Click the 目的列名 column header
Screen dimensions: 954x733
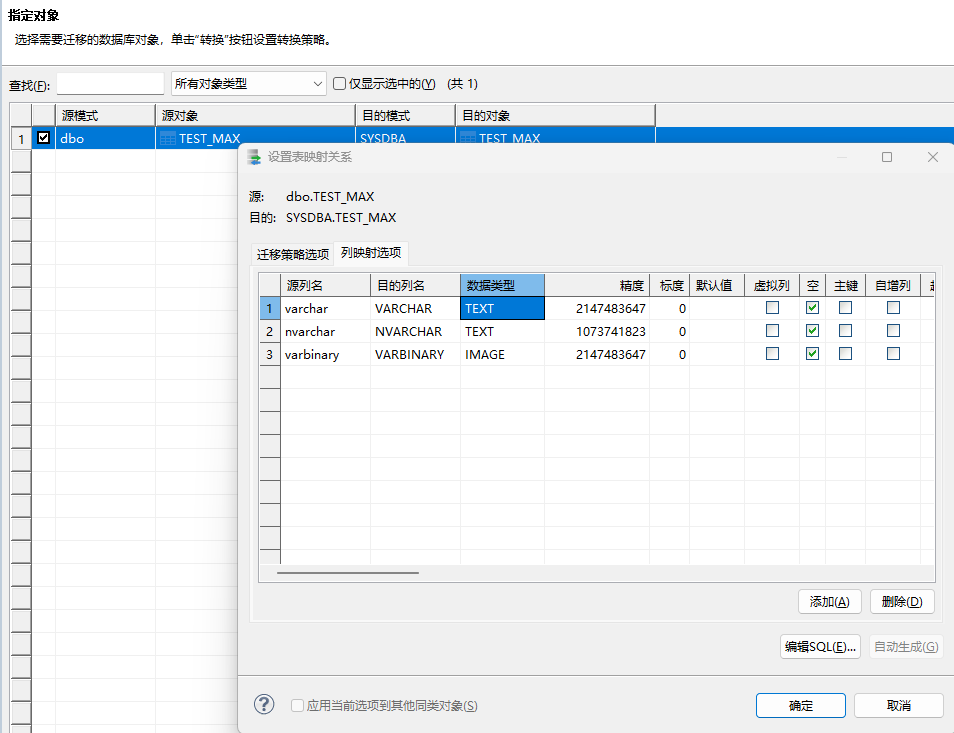click(415, 285)
